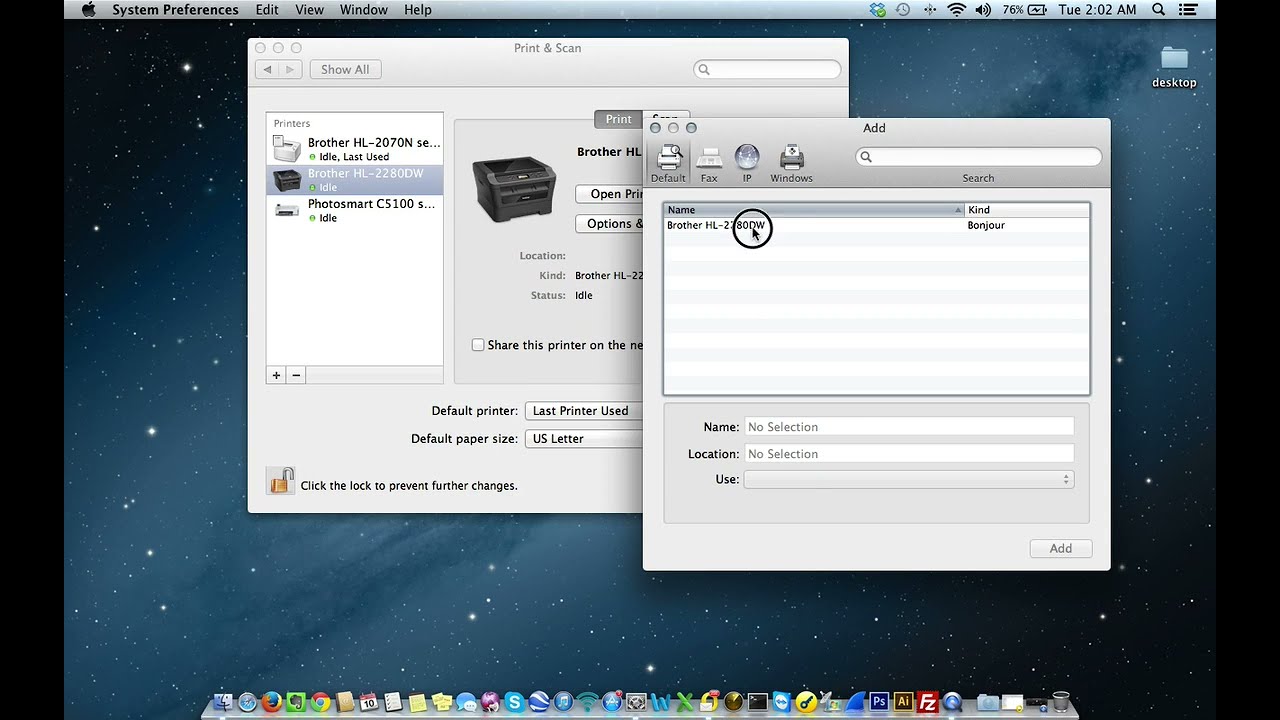1280x720 pixels.
Task: Select Brother HL-2070N series printer
Action: [355, 149]
